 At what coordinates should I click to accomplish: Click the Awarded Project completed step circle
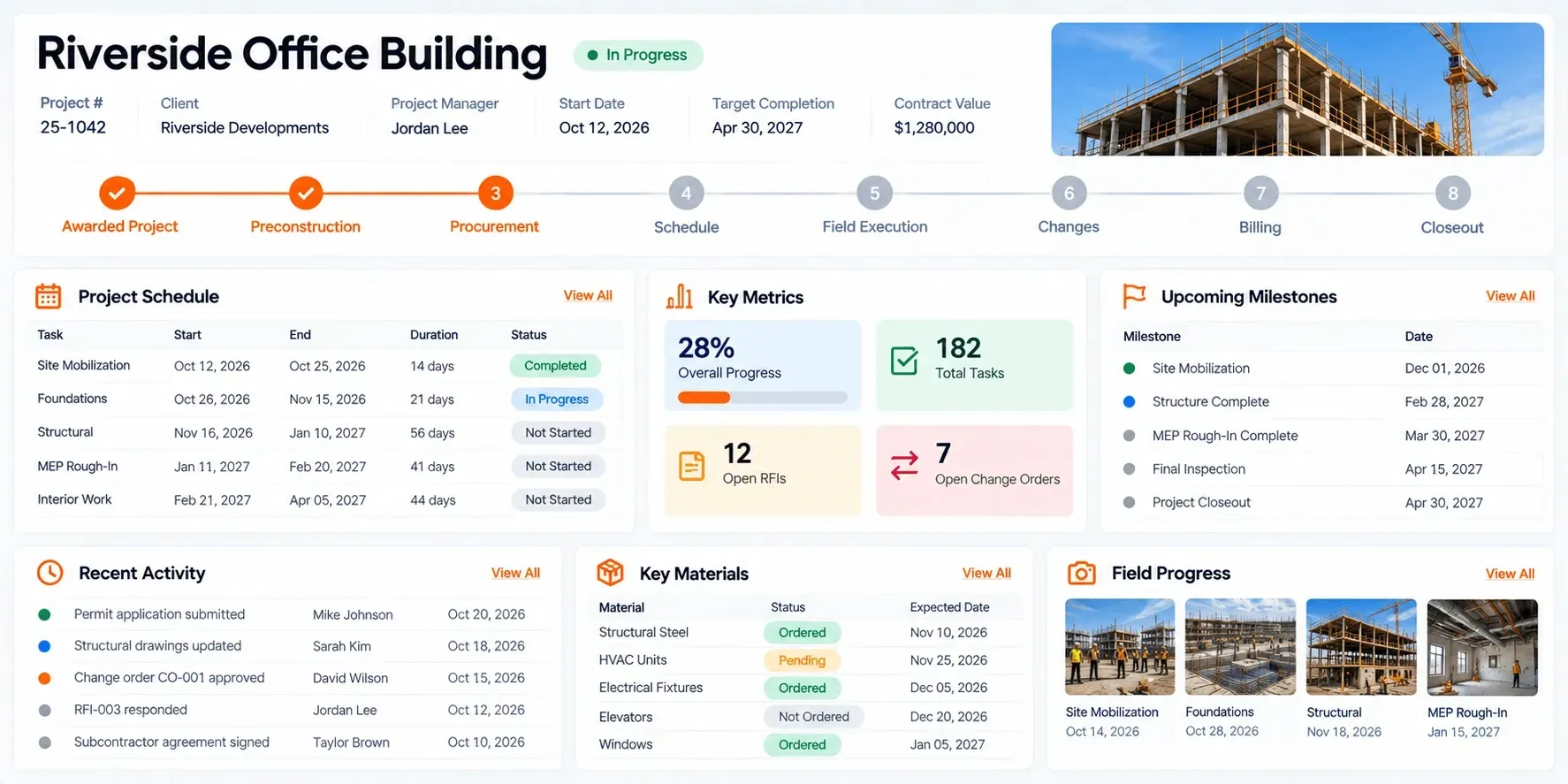point(117,193)
